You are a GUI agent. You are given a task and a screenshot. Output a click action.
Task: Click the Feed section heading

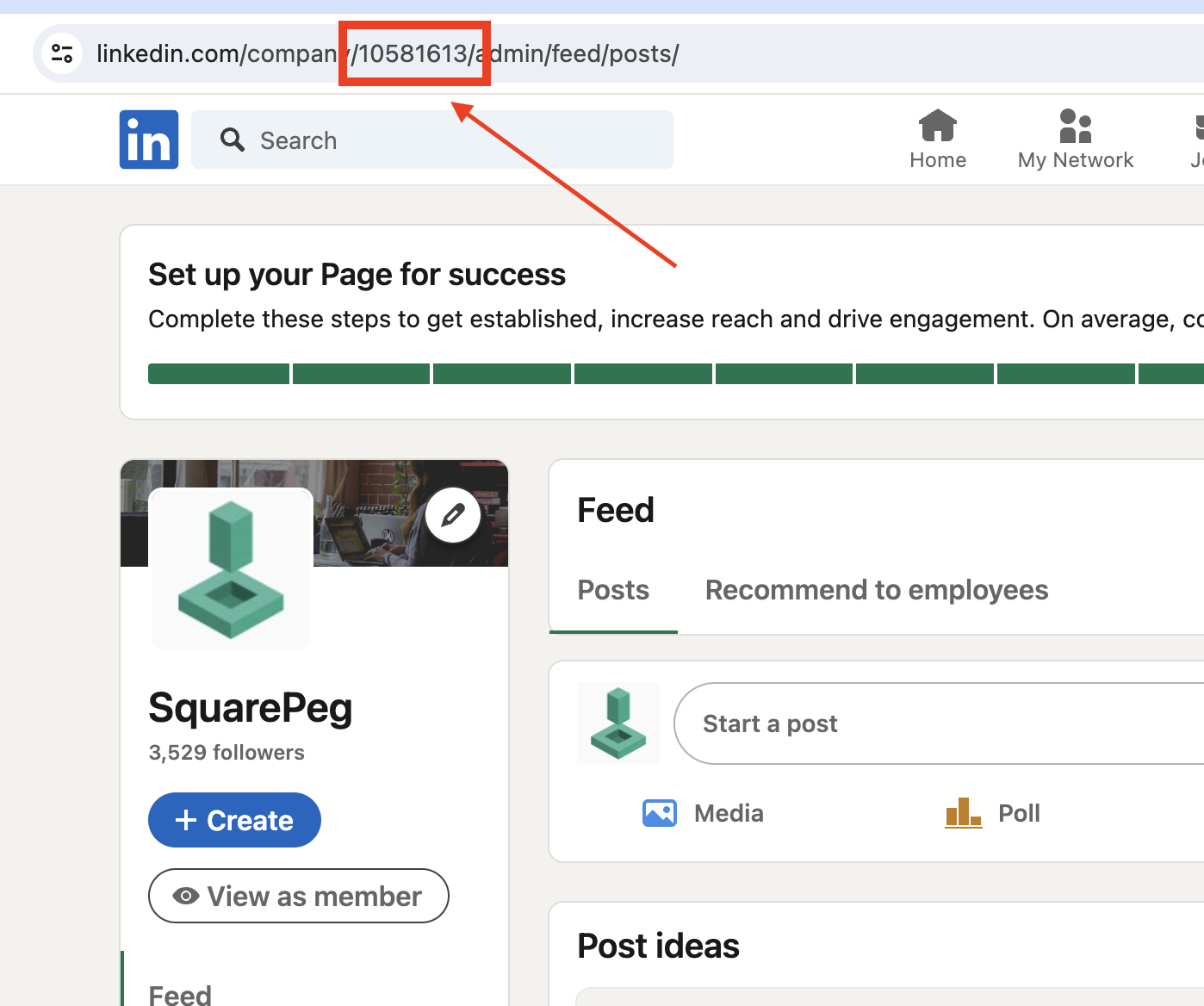(616, 510)
